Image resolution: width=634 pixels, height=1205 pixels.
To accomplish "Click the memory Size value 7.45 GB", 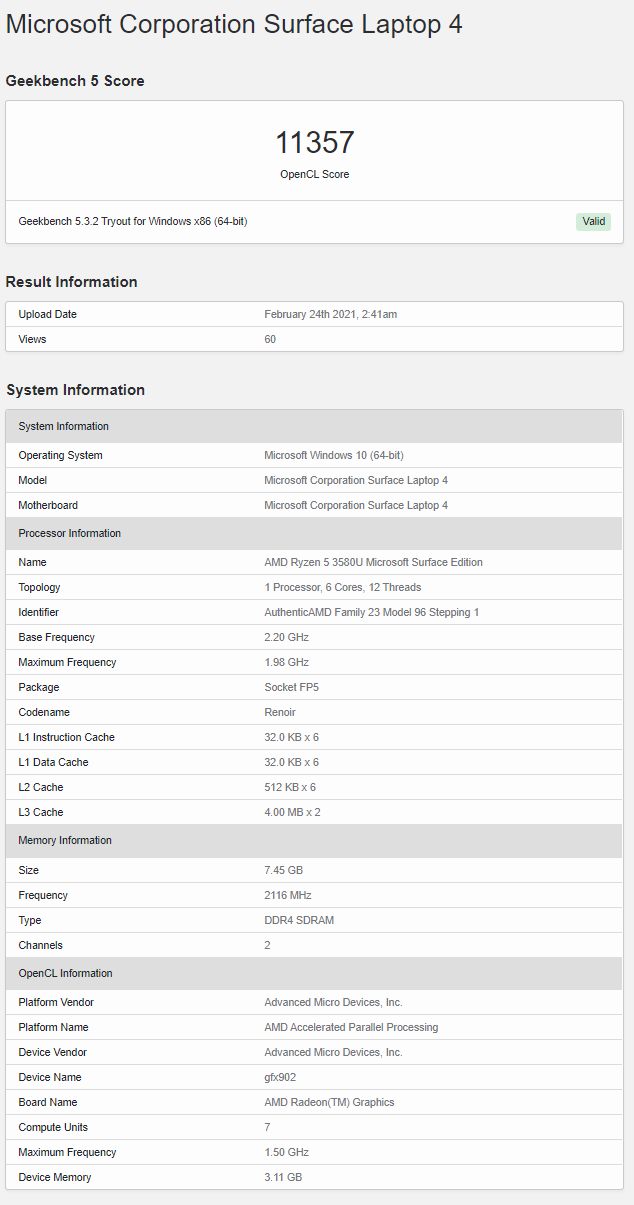I will (284, 870).
